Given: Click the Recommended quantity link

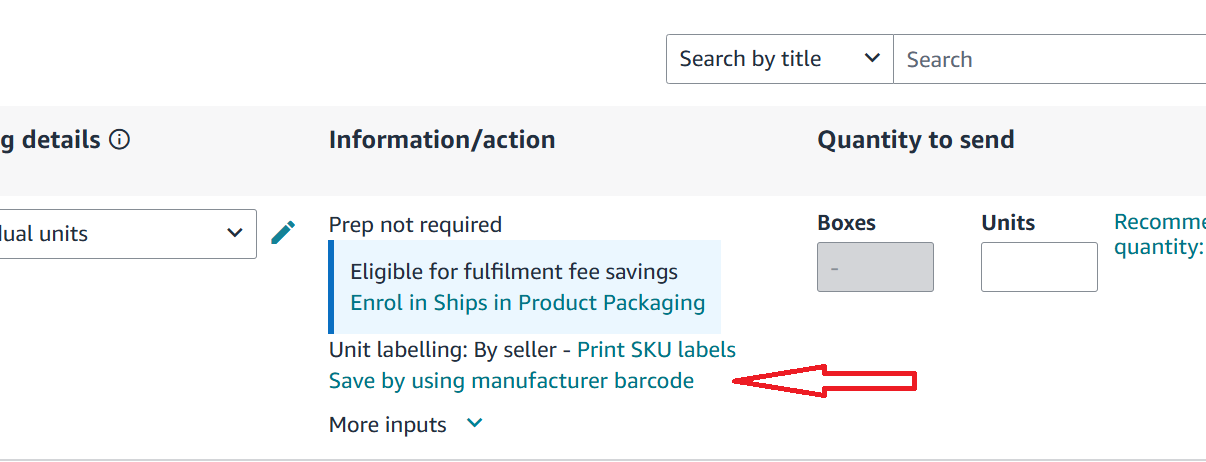Looking at the screenshot, I should coord(1160,234).
